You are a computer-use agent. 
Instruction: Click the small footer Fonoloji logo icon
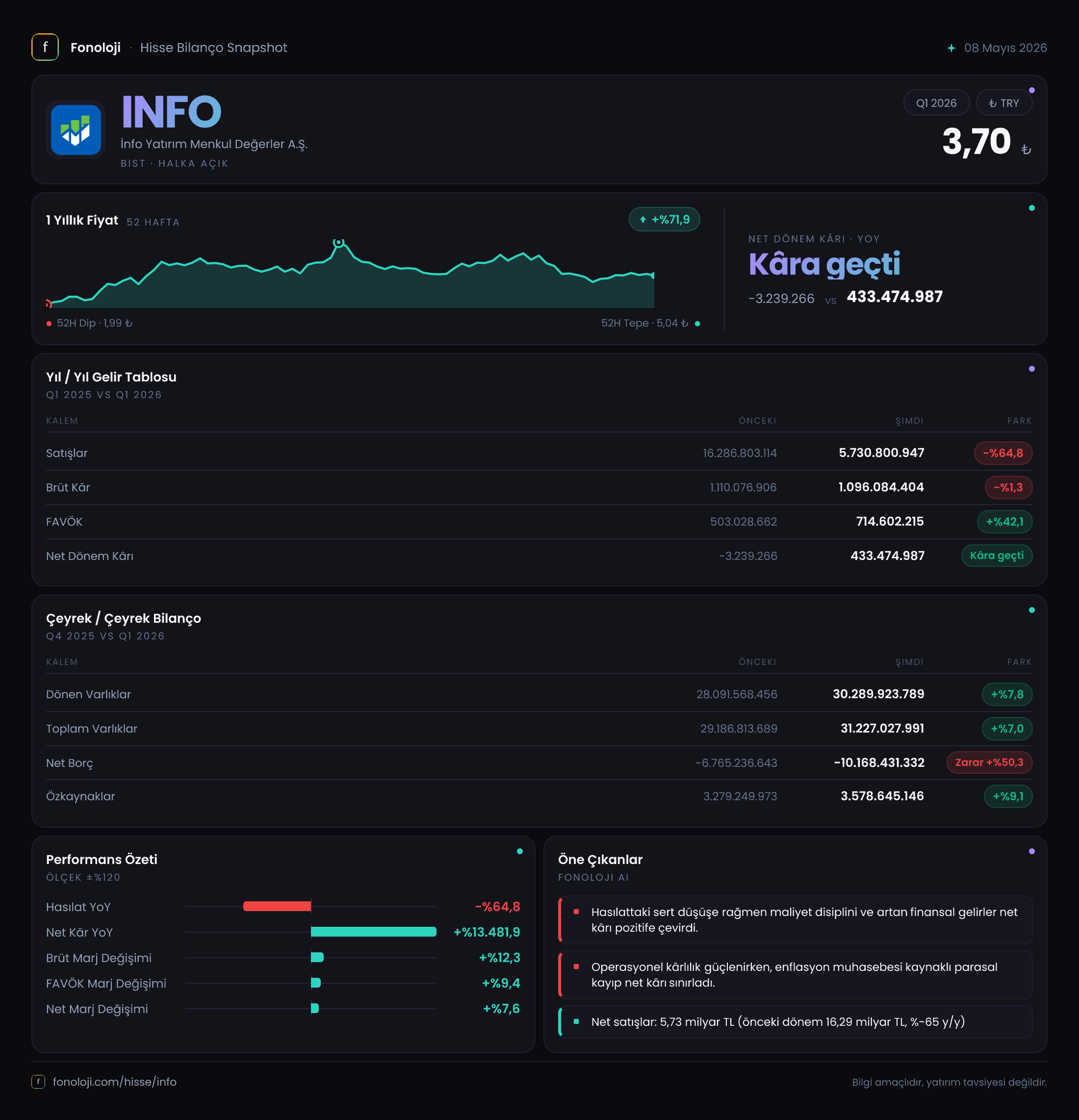tap(38, 1082)
